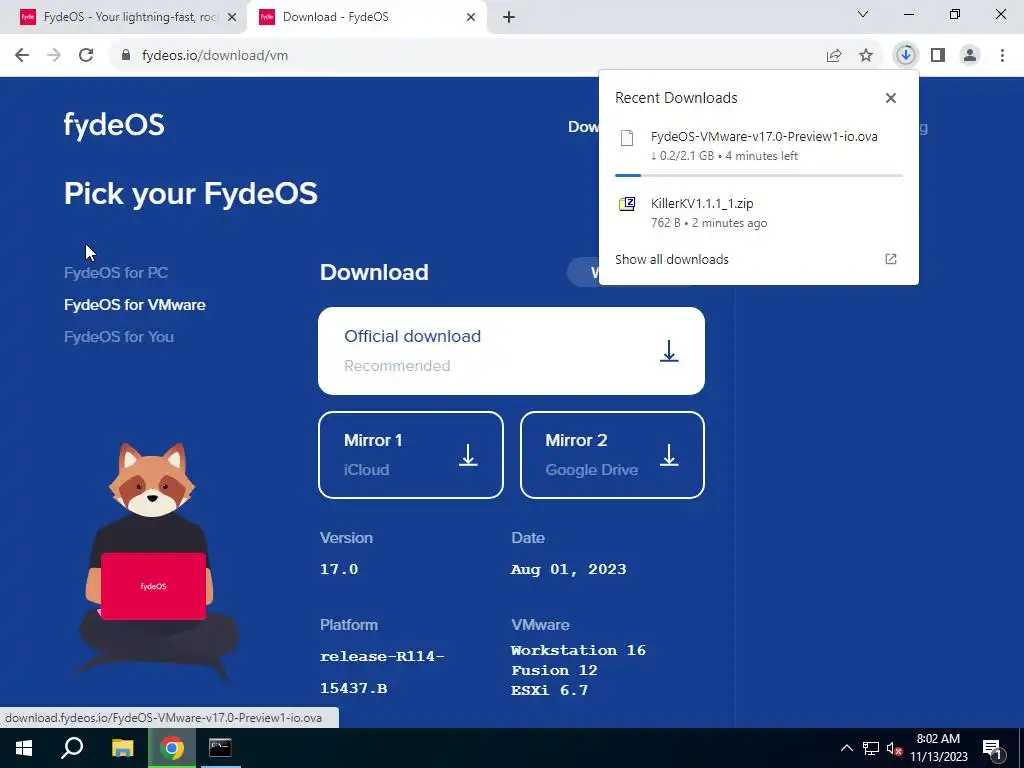Click 'Show all downloads'

tap(671, 259)
